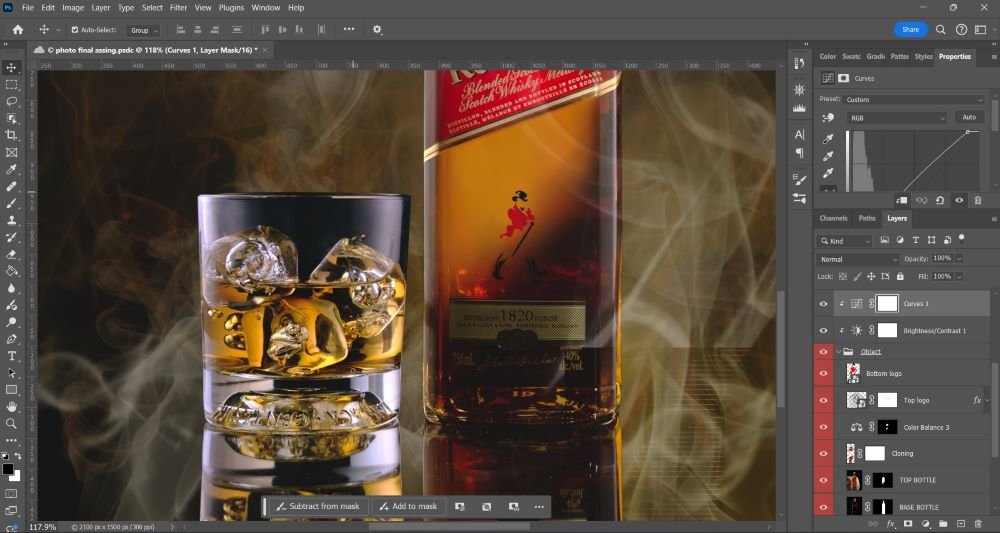Select the Top logo layer thumbnail
1000x533 pixels.
tap(856, 400)
